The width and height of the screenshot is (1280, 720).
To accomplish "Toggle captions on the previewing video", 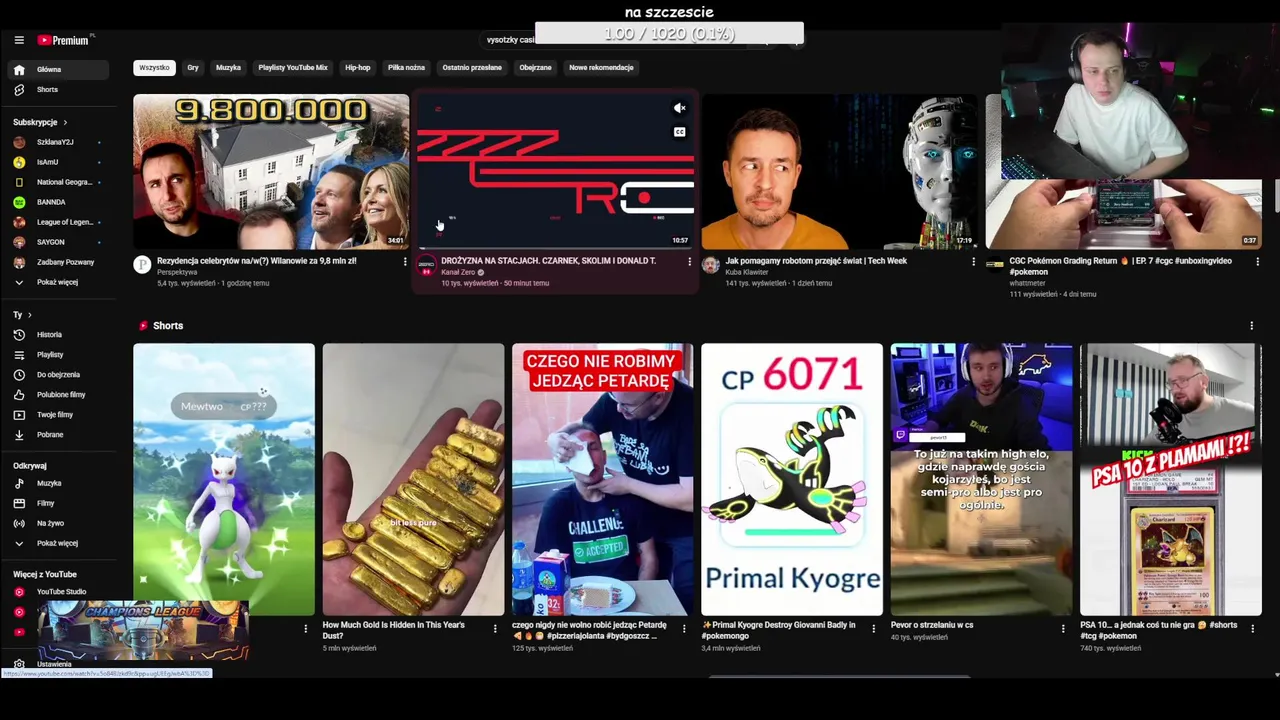I will tap(679, 132).
